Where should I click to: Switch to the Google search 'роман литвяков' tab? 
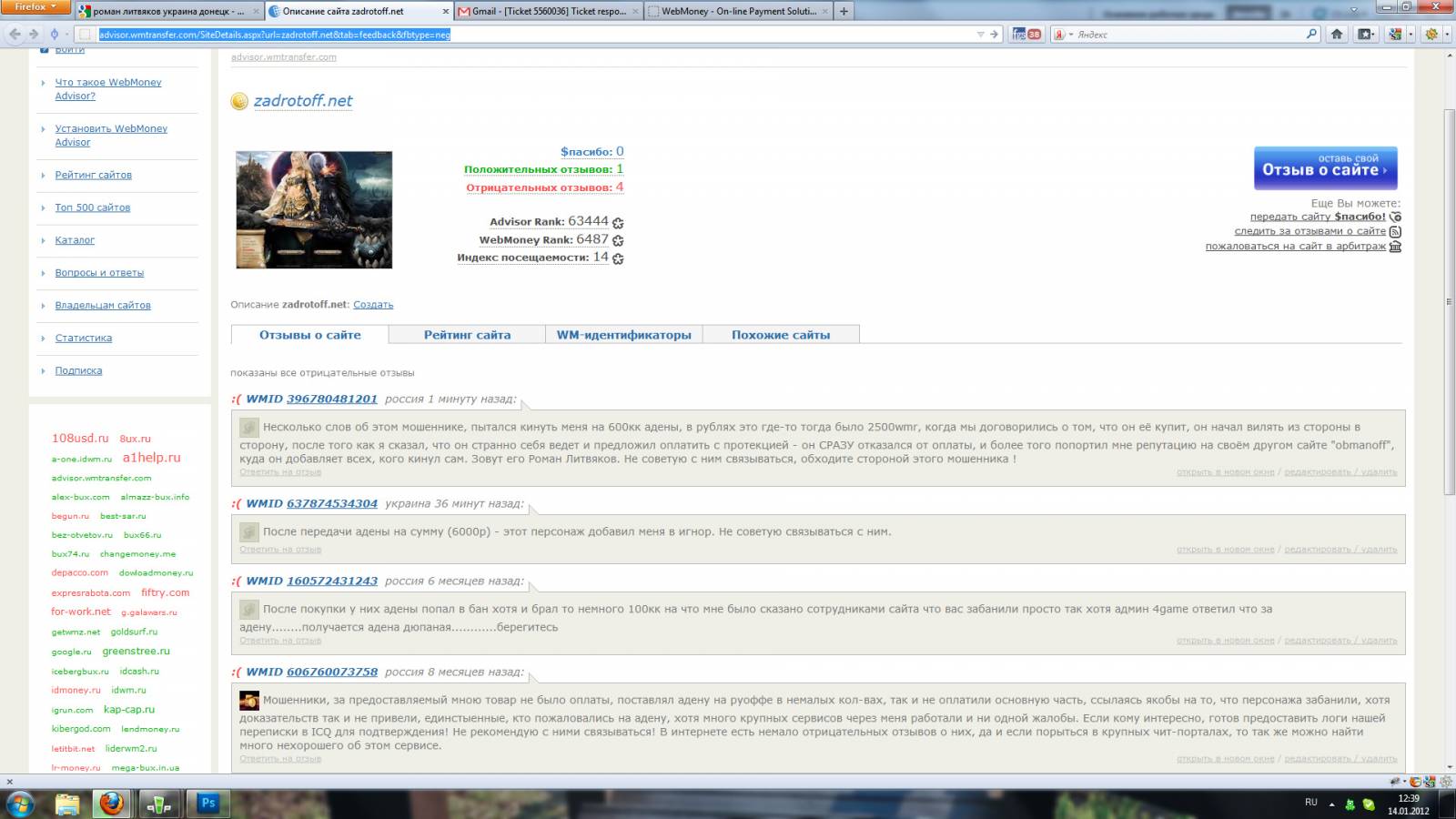[x=170, y=11]
